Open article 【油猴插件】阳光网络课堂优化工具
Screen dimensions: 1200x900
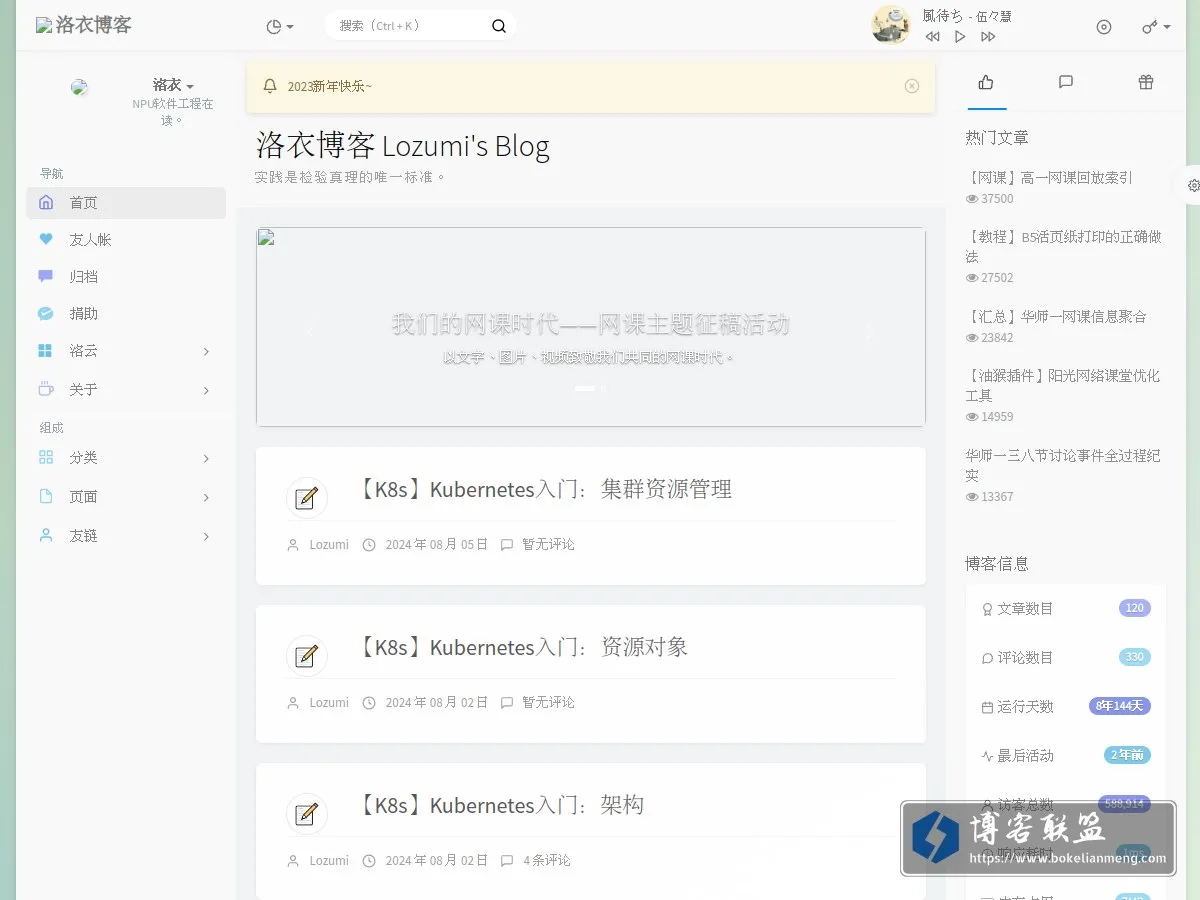[1062, 386]
